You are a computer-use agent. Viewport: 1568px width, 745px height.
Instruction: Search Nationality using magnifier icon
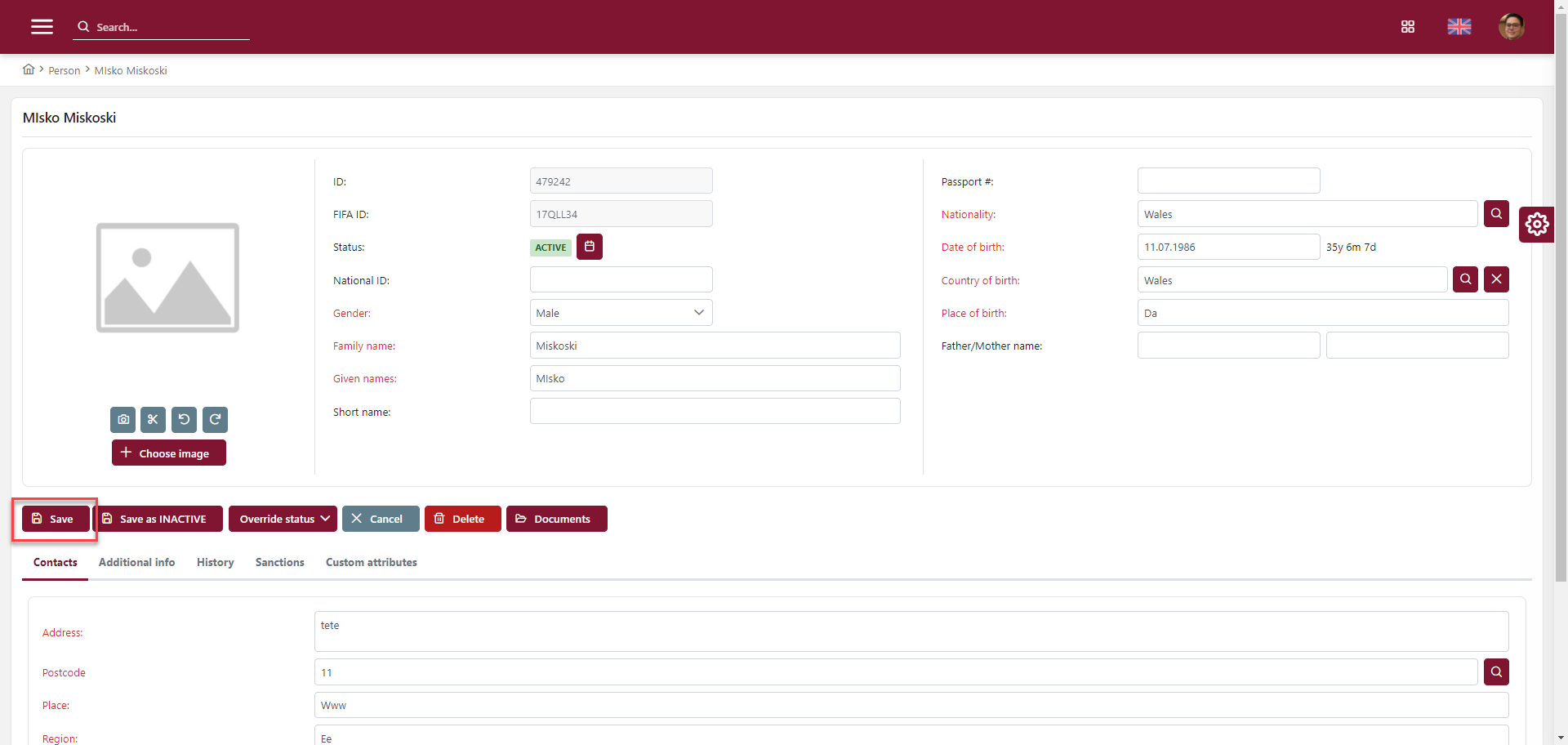click(1495, 214)
